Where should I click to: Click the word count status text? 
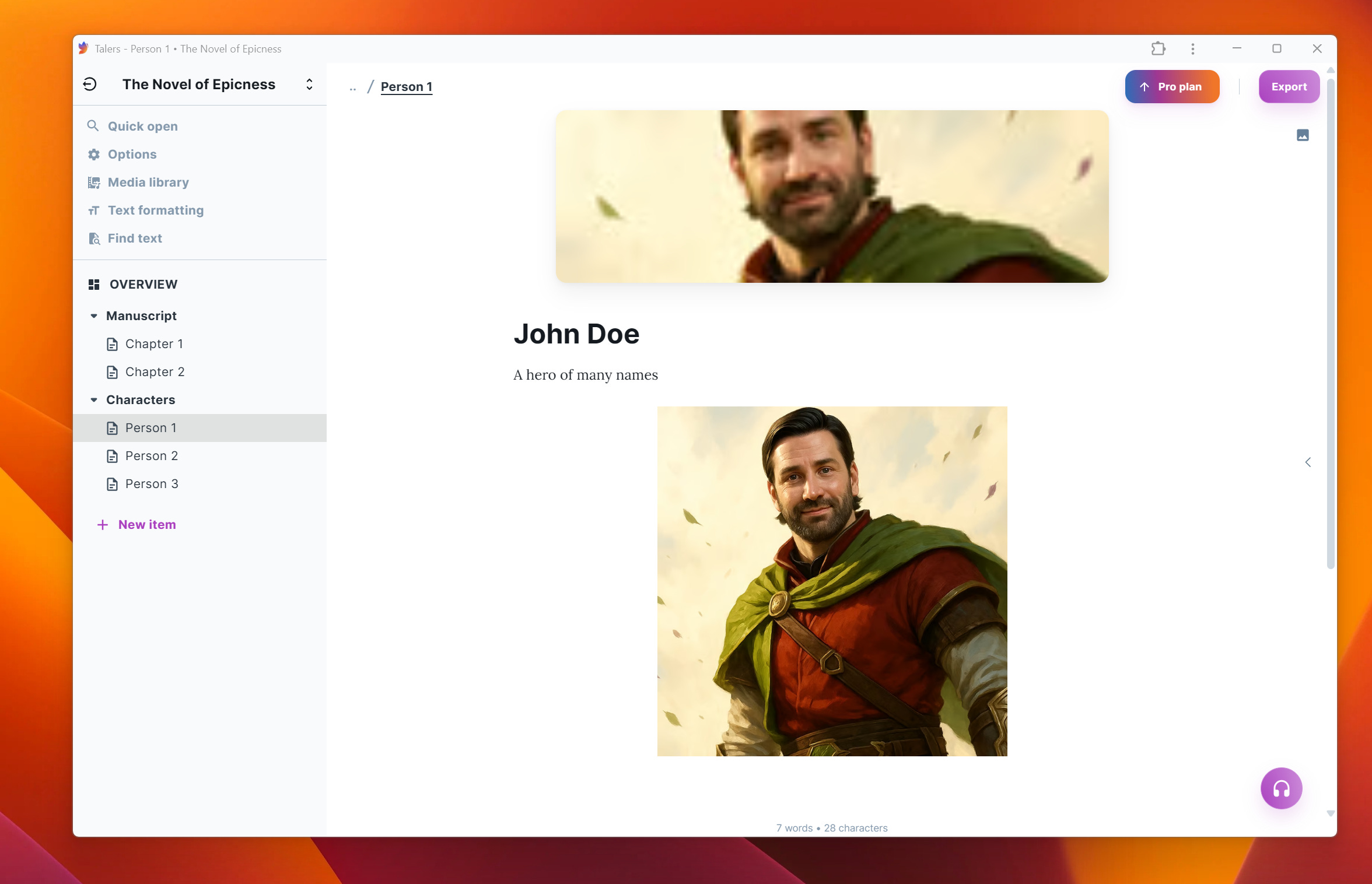click(x=831, y=827)
